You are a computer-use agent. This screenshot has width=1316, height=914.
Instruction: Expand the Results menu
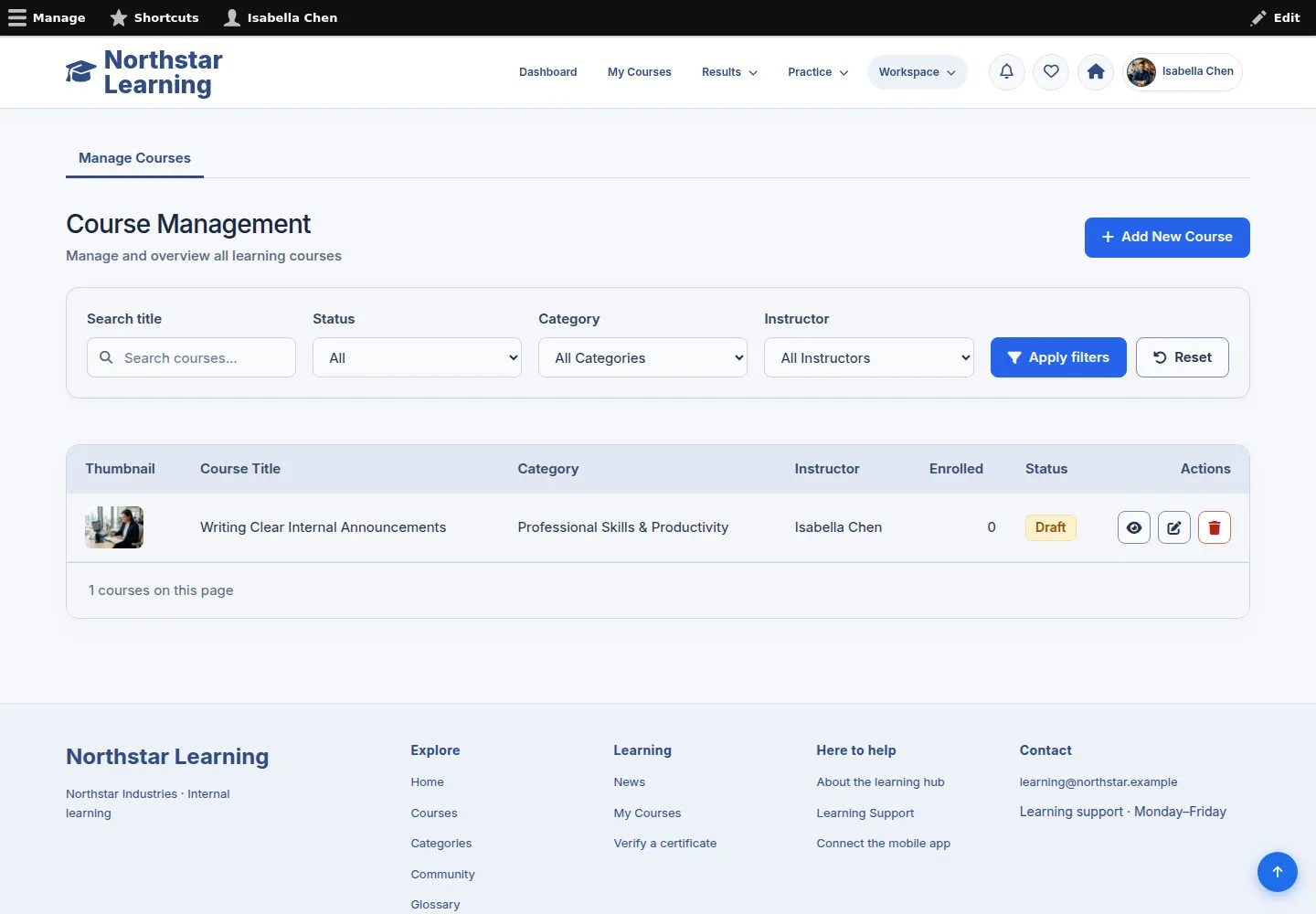click(729, 72)
